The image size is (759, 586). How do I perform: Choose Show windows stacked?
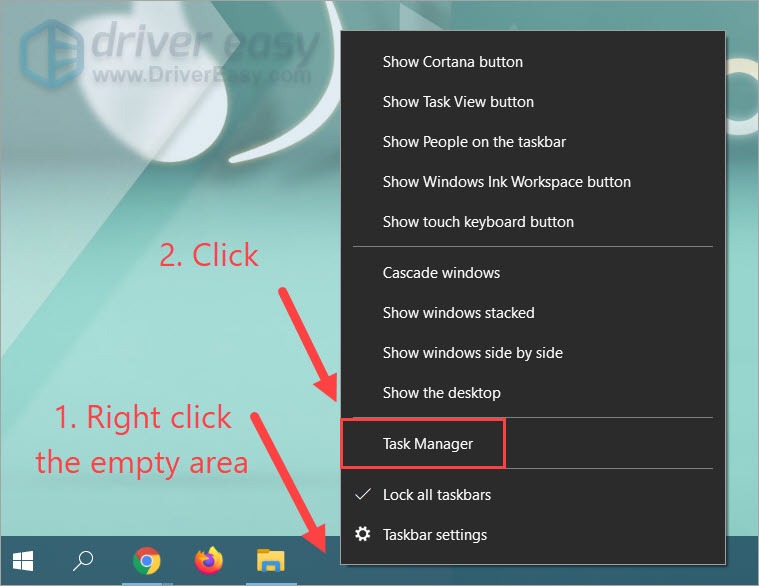point(458,313)
